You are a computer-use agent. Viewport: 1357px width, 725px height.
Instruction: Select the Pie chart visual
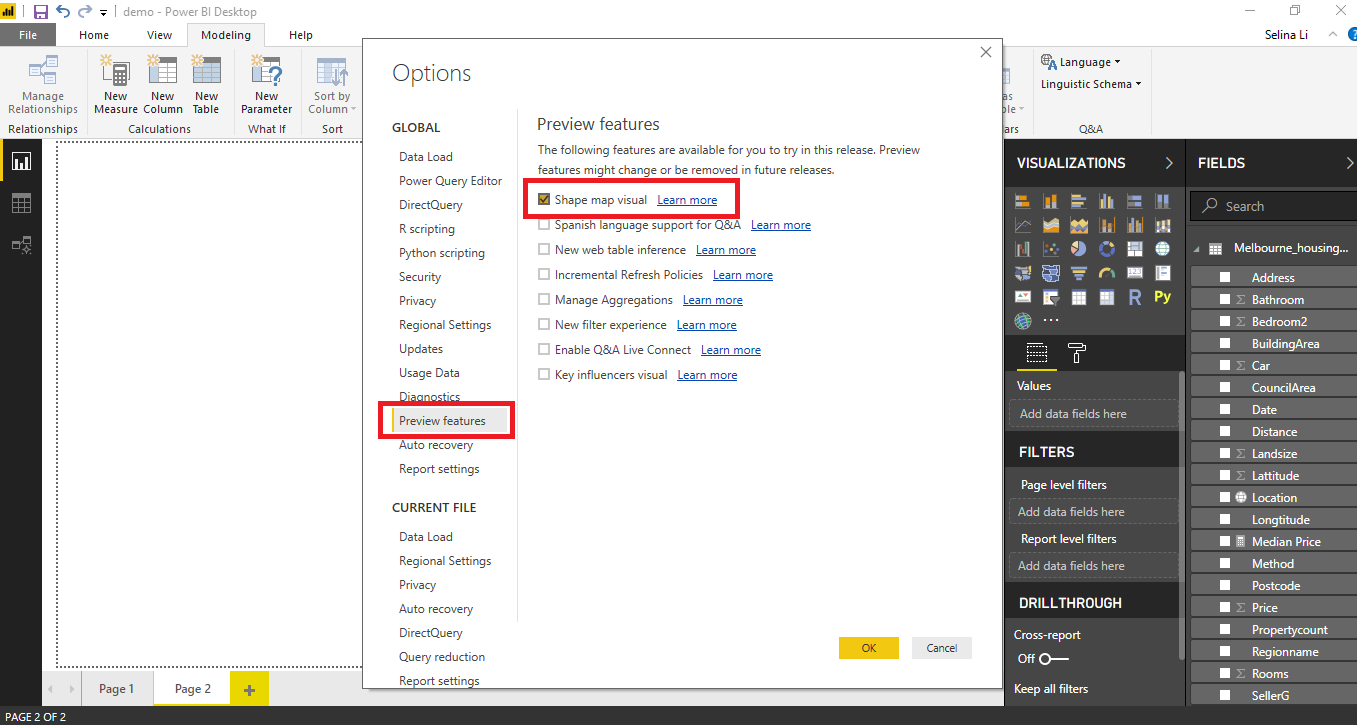coord(1079,248)
